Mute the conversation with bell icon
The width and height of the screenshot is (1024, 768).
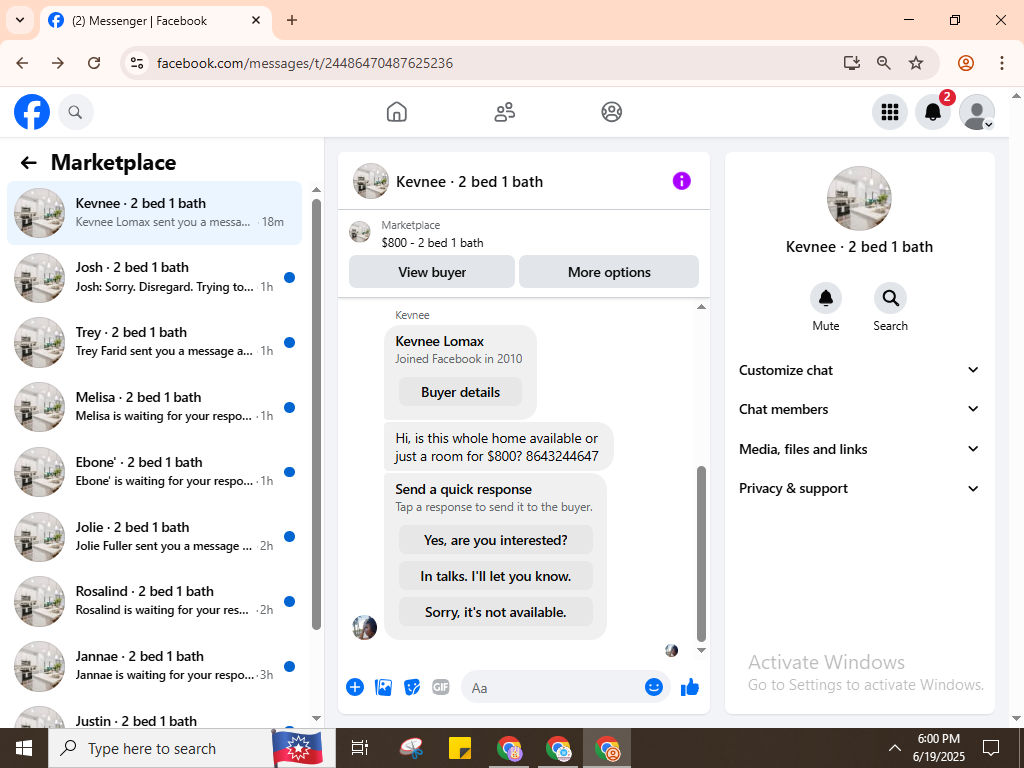click(x=825, y=298)
